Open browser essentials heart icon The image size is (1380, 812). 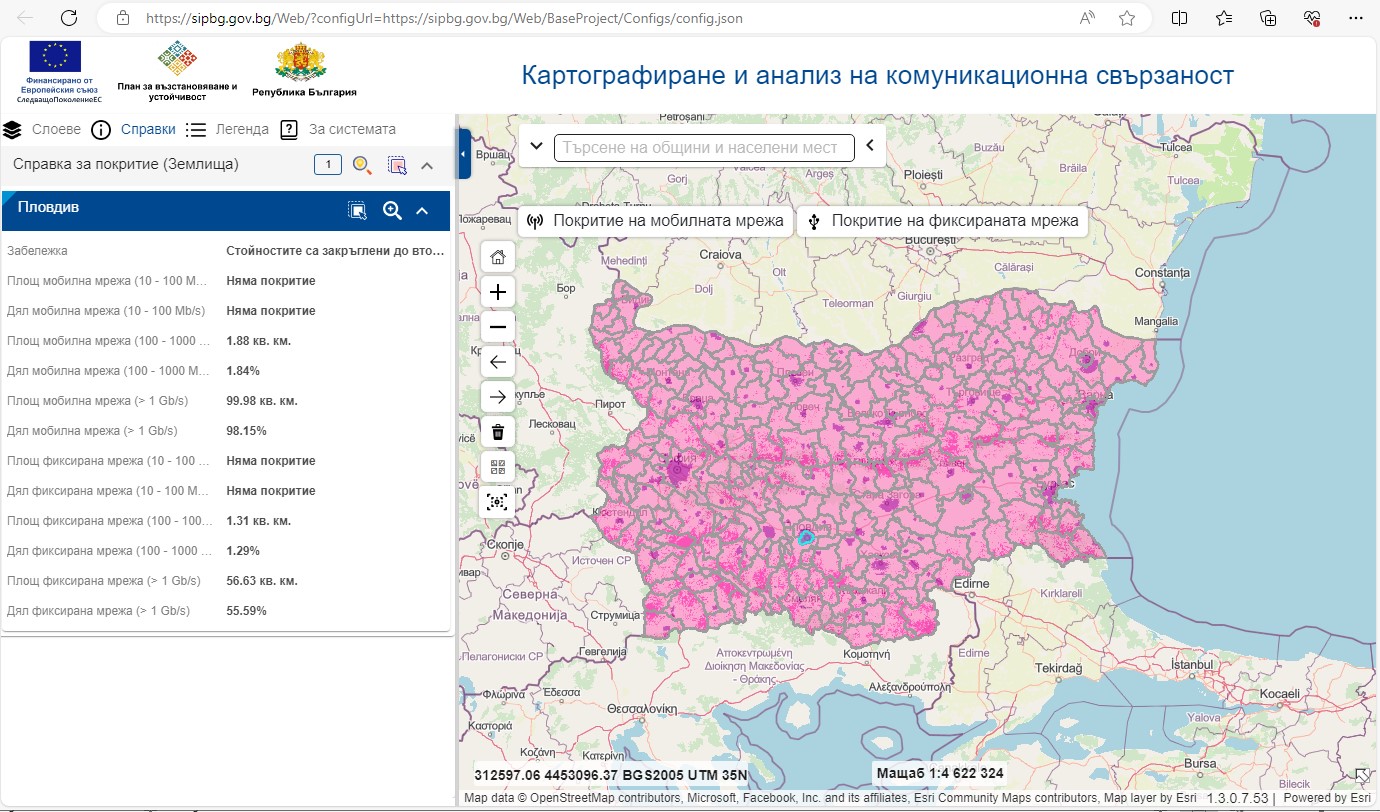pyautogui.click(x=1313, y=18)
